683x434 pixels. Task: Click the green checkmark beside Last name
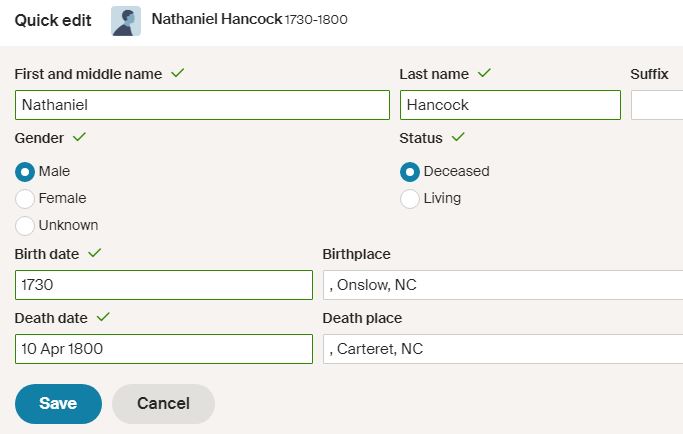[484, 73]
